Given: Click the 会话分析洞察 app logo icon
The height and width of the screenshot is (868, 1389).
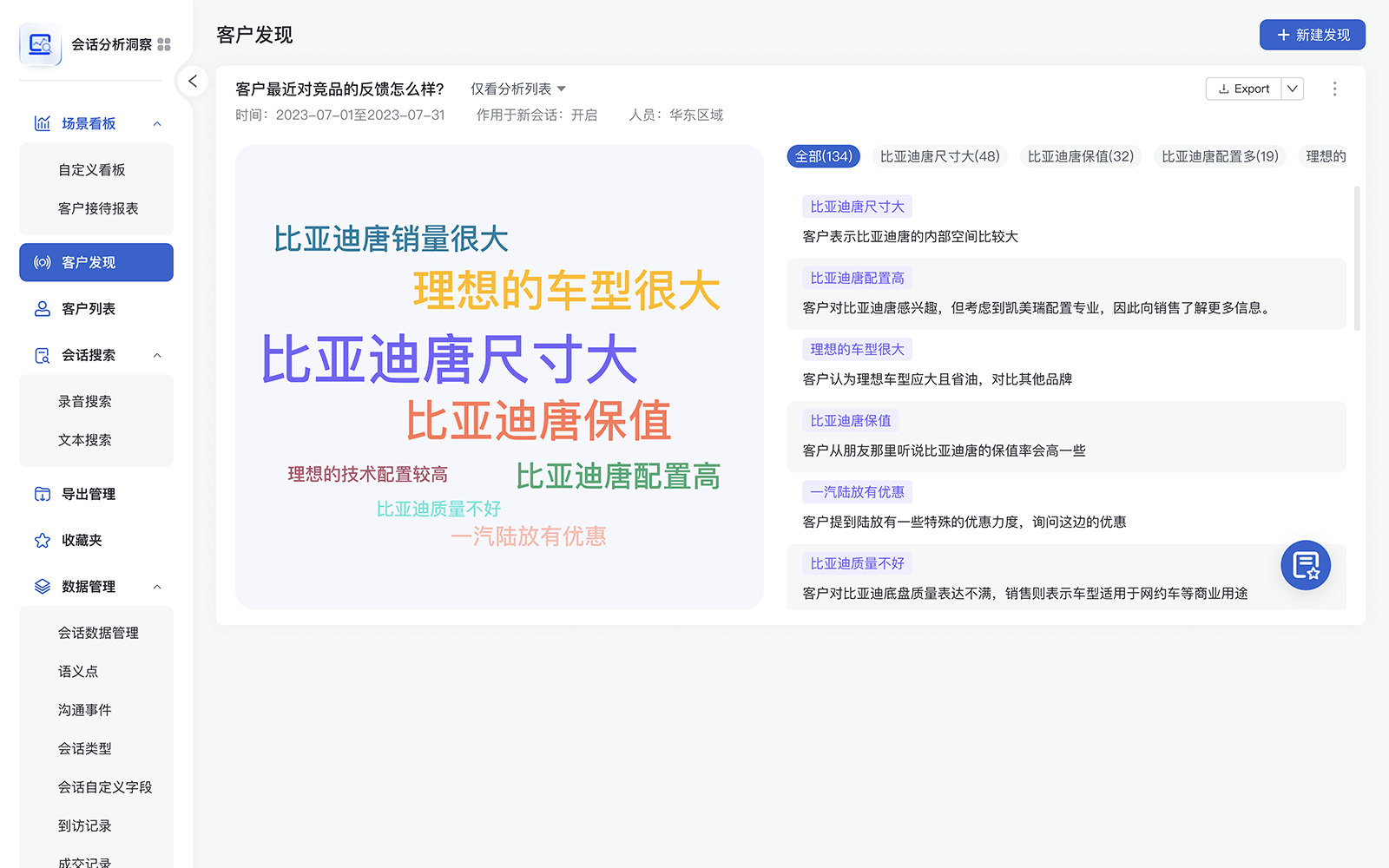Looking at the screenshot, I should pos(40,44).
